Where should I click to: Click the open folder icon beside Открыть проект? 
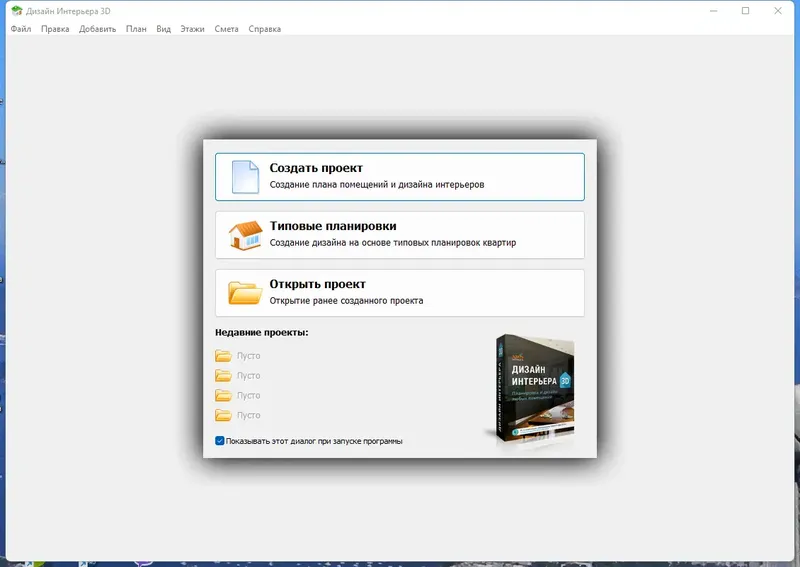[245, 293]
